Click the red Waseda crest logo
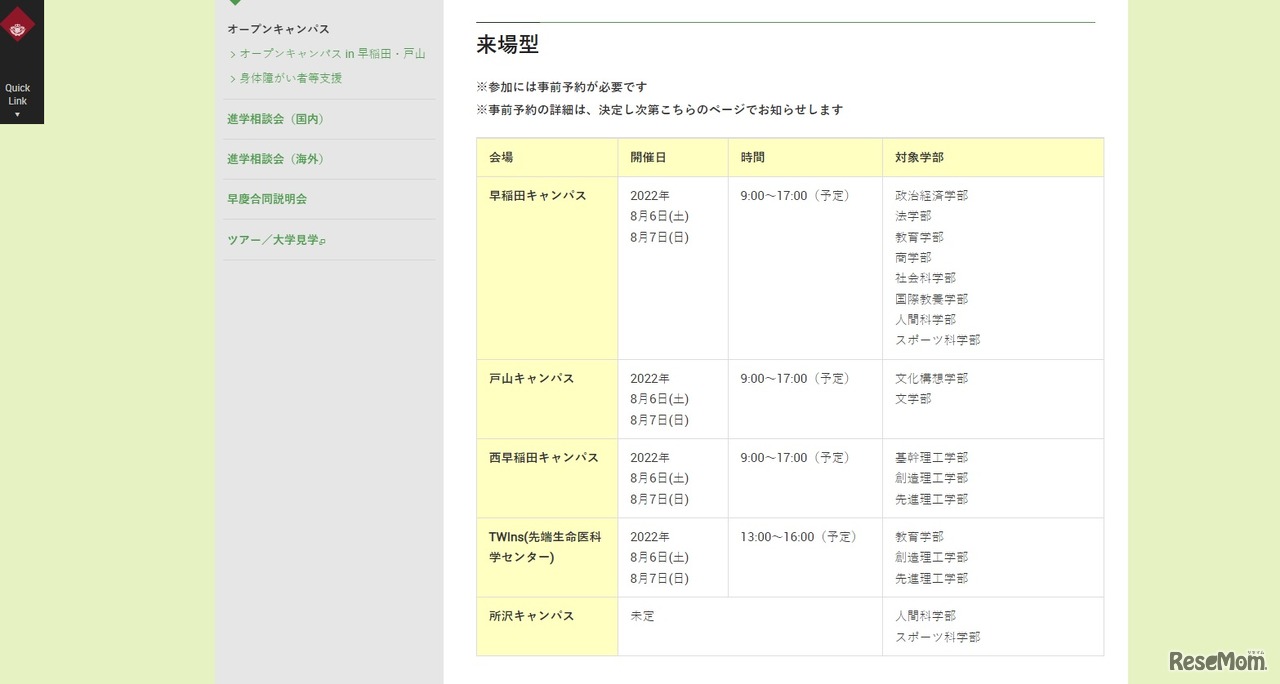 pyautogui.click(x=20, y=25)
